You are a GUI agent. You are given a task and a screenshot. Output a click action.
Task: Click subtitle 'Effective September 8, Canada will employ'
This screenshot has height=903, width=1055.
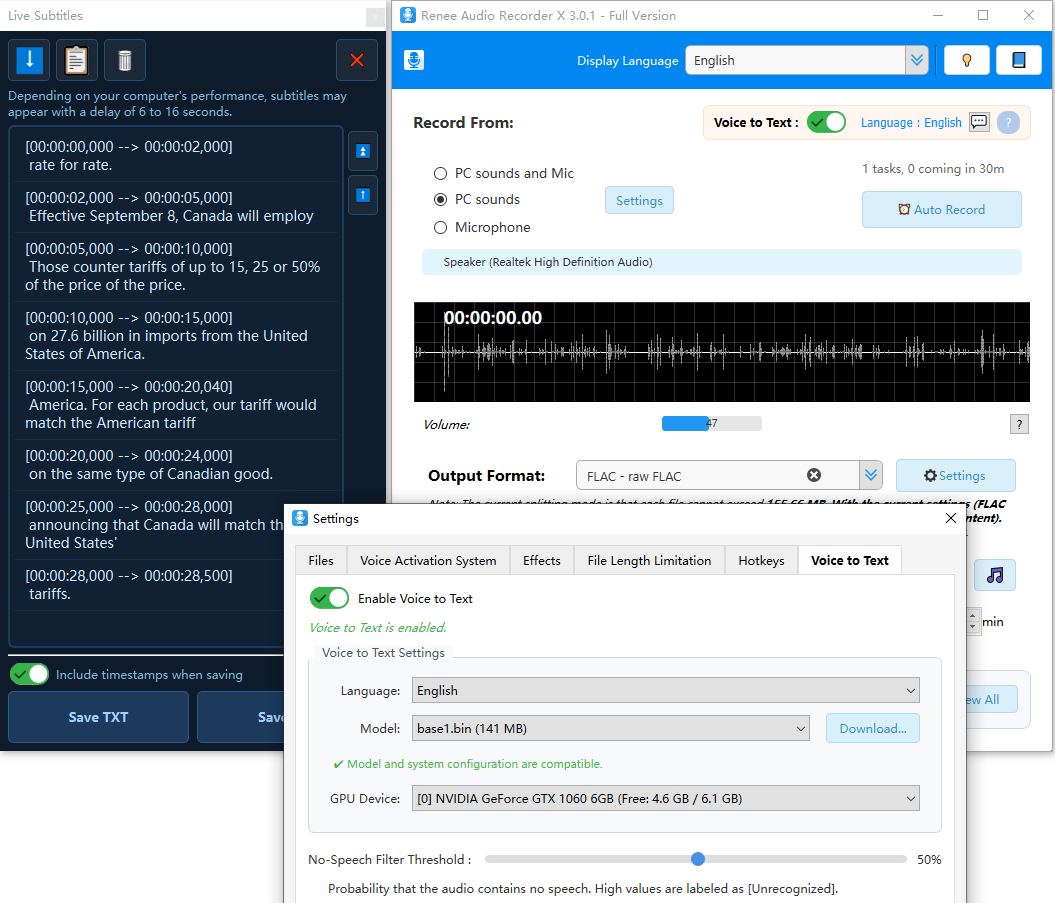click(x=171, y=216)
